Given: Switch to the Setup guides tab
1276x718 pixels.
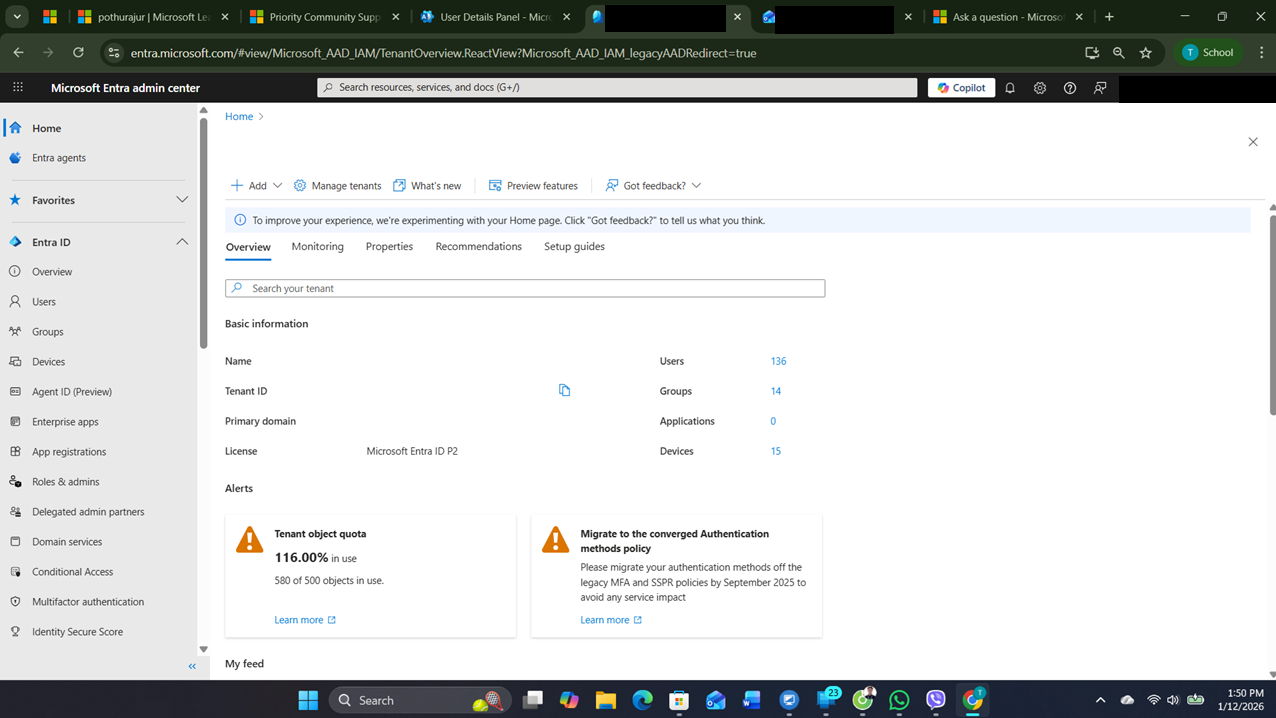Looking at the screenshot, I should click(574, 247).
